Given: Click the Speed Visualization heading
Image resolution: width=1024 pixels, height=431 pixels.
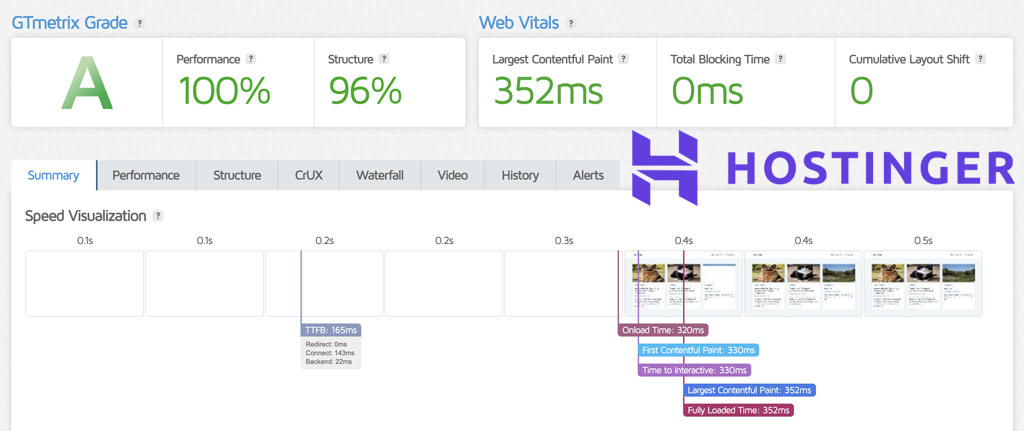Looking at the screenshot, I should click(86, 216).
